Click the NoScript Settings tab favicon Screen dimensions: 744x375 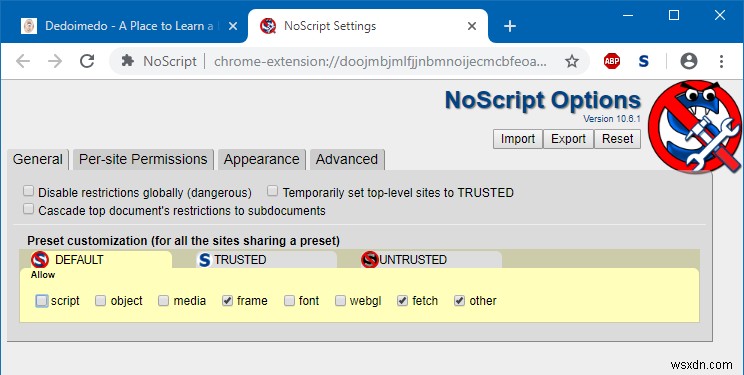click(268, 26)
